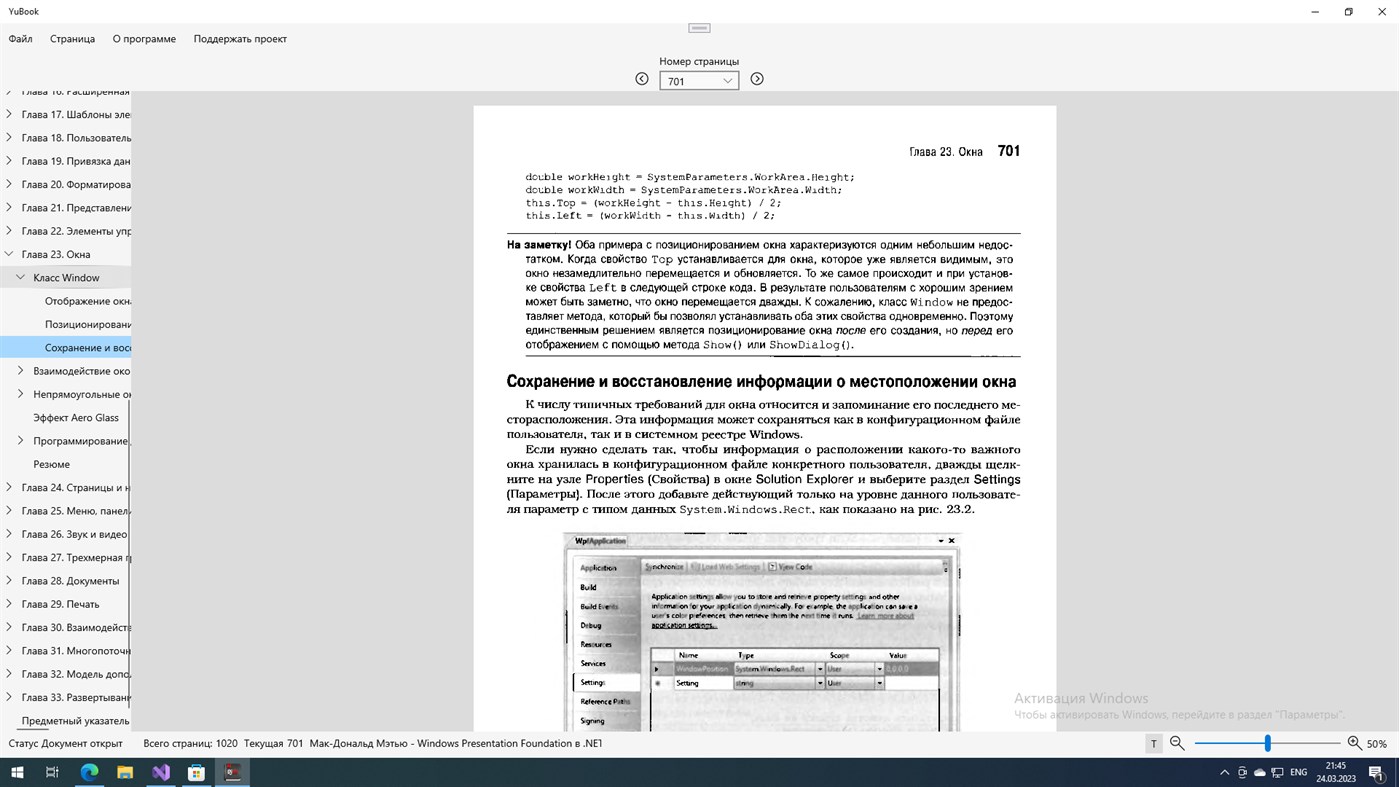Expand Непрямоугольные окна node
The height and width of the screenshot is (787, 1399).
(x=21, y=394)
